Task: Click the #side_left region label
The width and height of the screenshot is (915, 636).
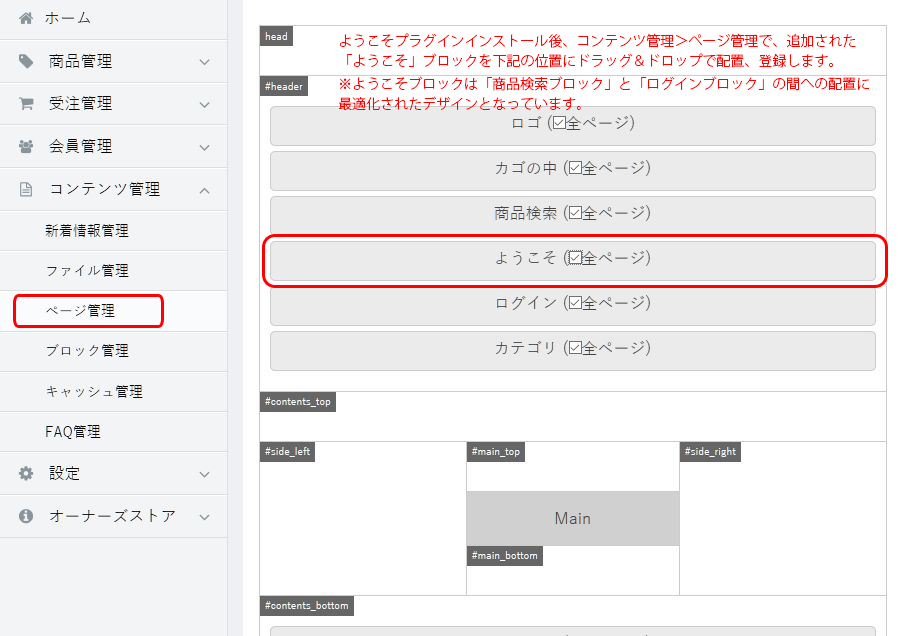Action: pos(287,452)
